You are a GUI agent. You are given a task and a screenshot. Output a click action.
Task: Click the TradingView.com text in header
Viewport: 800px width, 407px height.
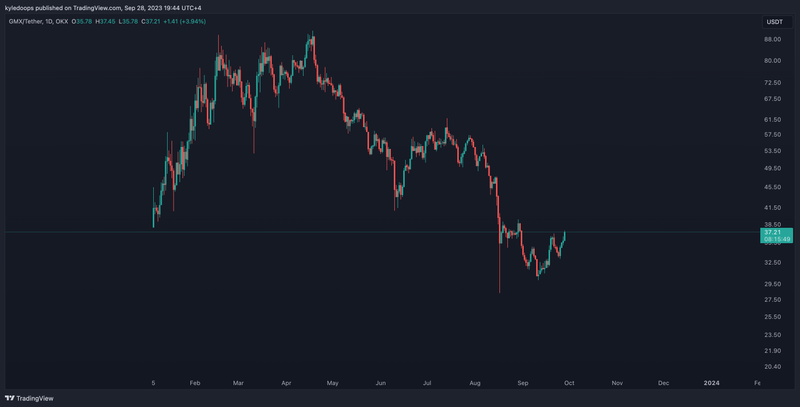97,8
